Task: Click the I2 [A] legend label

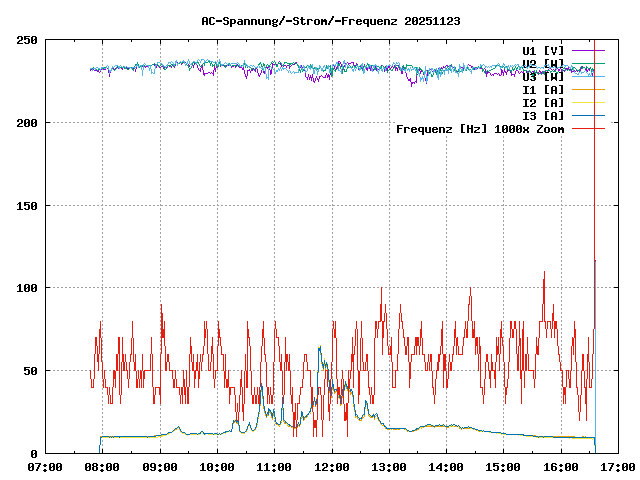Action: point(543,102)
